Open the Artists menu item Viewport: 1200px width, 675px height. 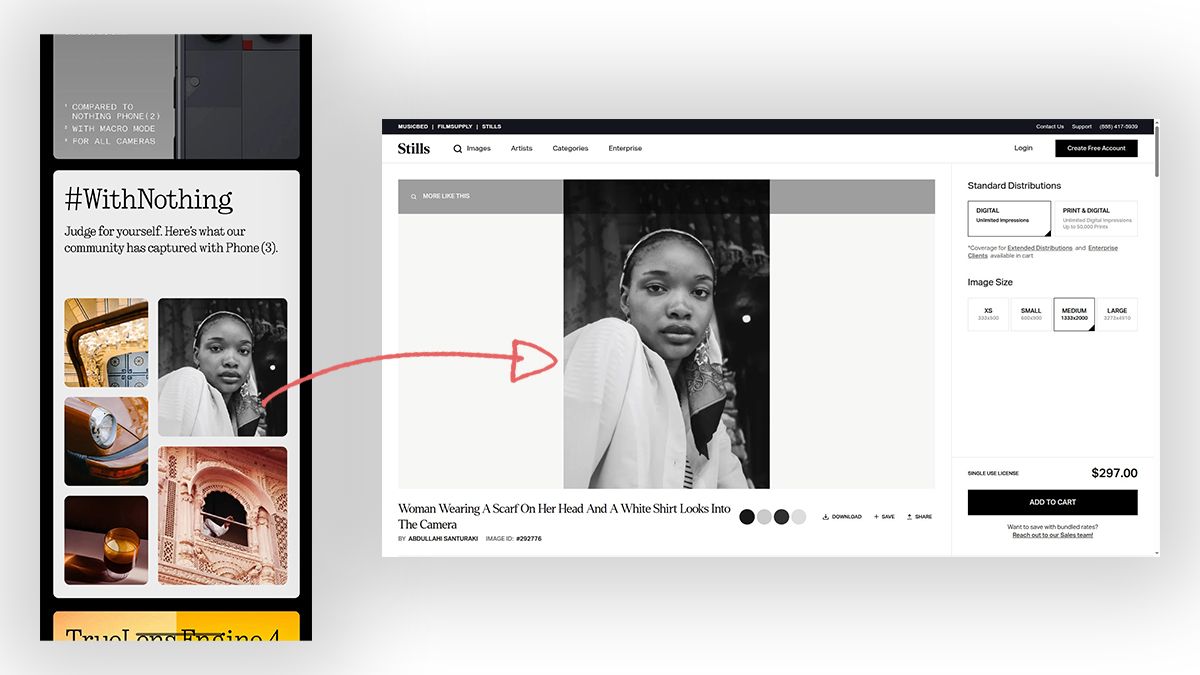click(x=521, y=149)
